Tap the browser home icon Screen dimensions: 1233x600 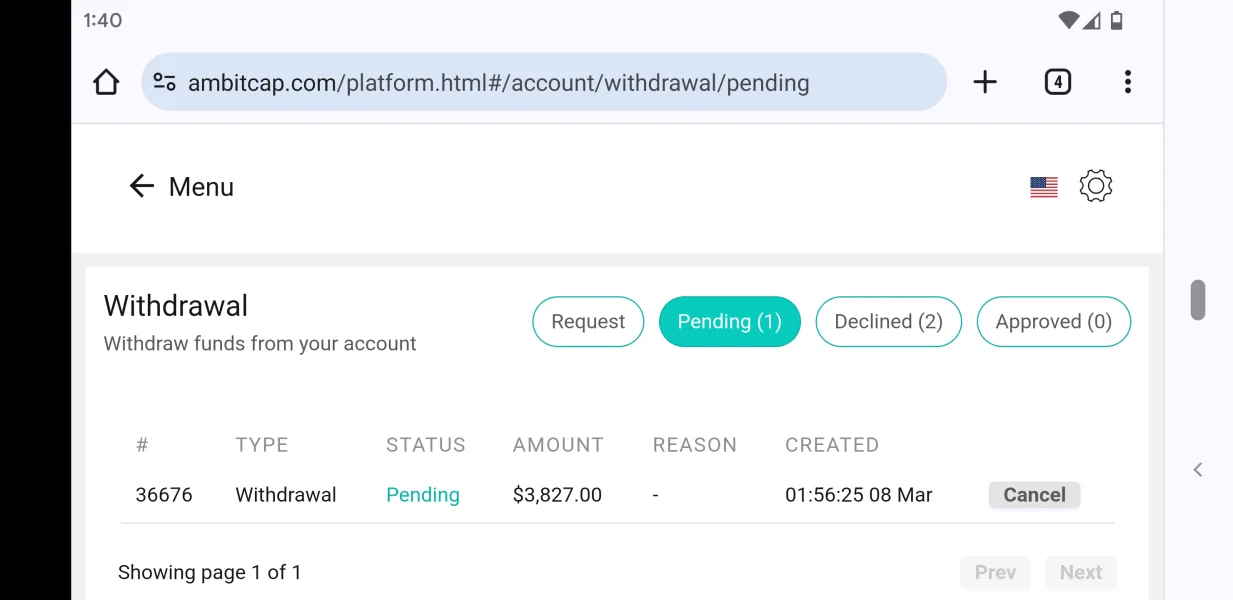coord(106,82)
